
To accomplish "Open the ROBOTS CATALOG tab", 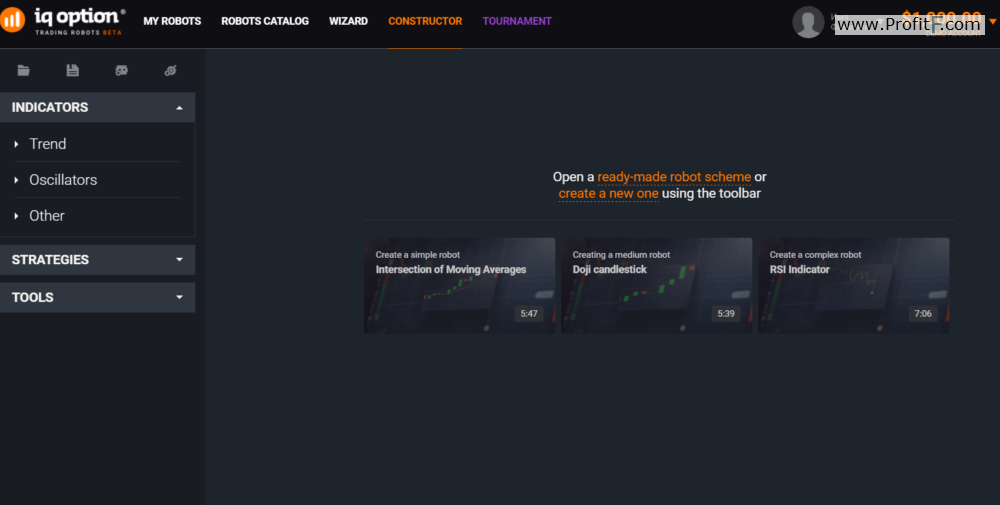I will [x=265, y=21].
